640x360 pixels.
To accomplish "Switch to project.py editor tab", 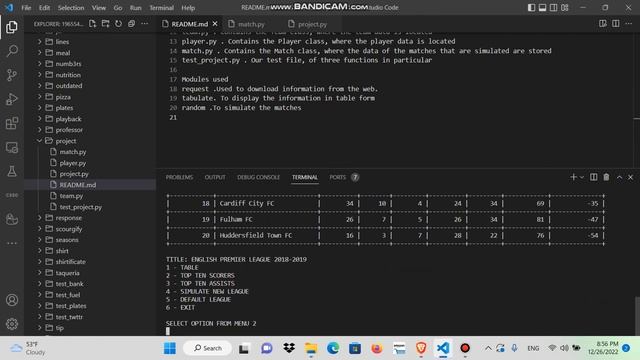I will 312,24.
